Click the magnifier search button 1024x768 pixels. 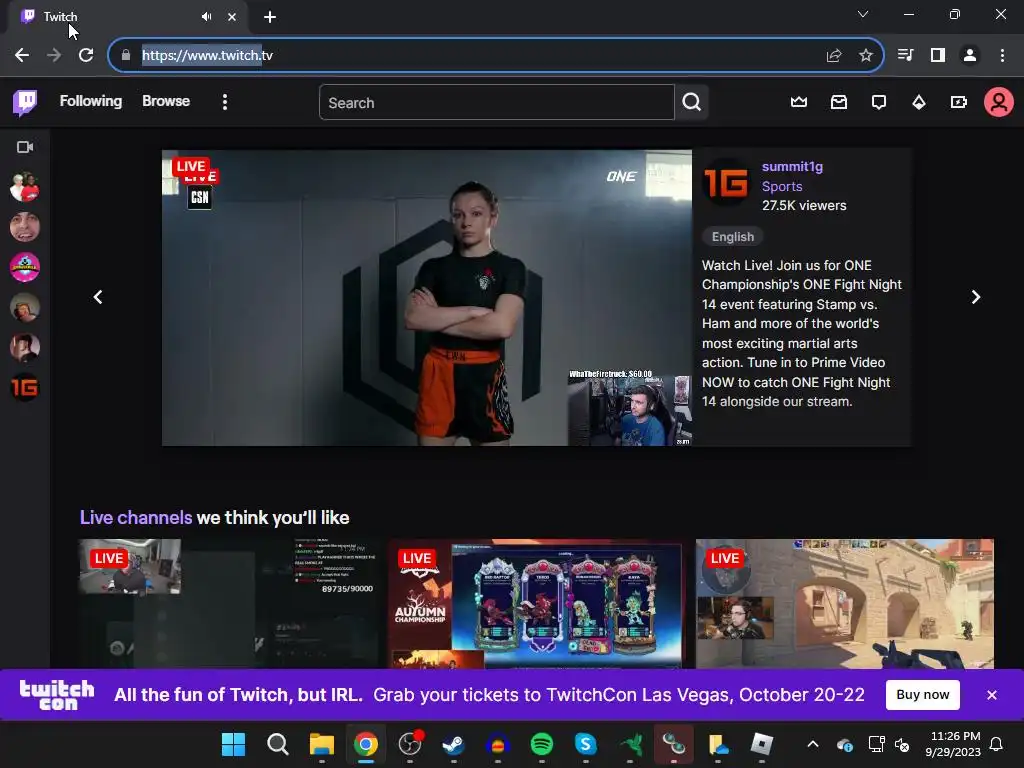pyautogui.click(x=692, y=103)
